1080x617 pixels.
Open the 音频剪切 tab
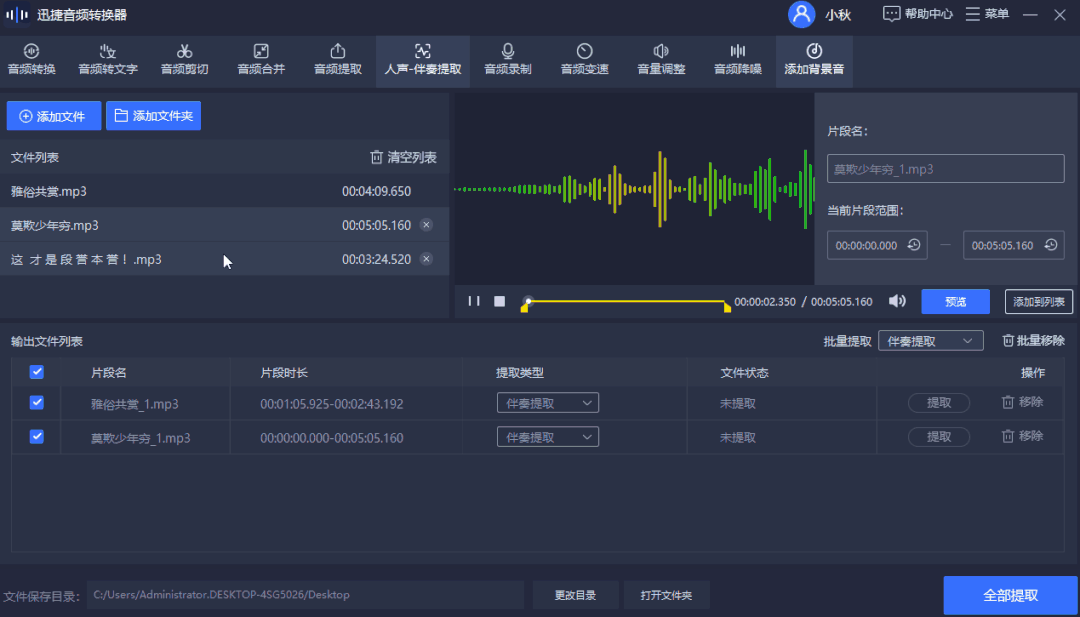click(185, 61)
